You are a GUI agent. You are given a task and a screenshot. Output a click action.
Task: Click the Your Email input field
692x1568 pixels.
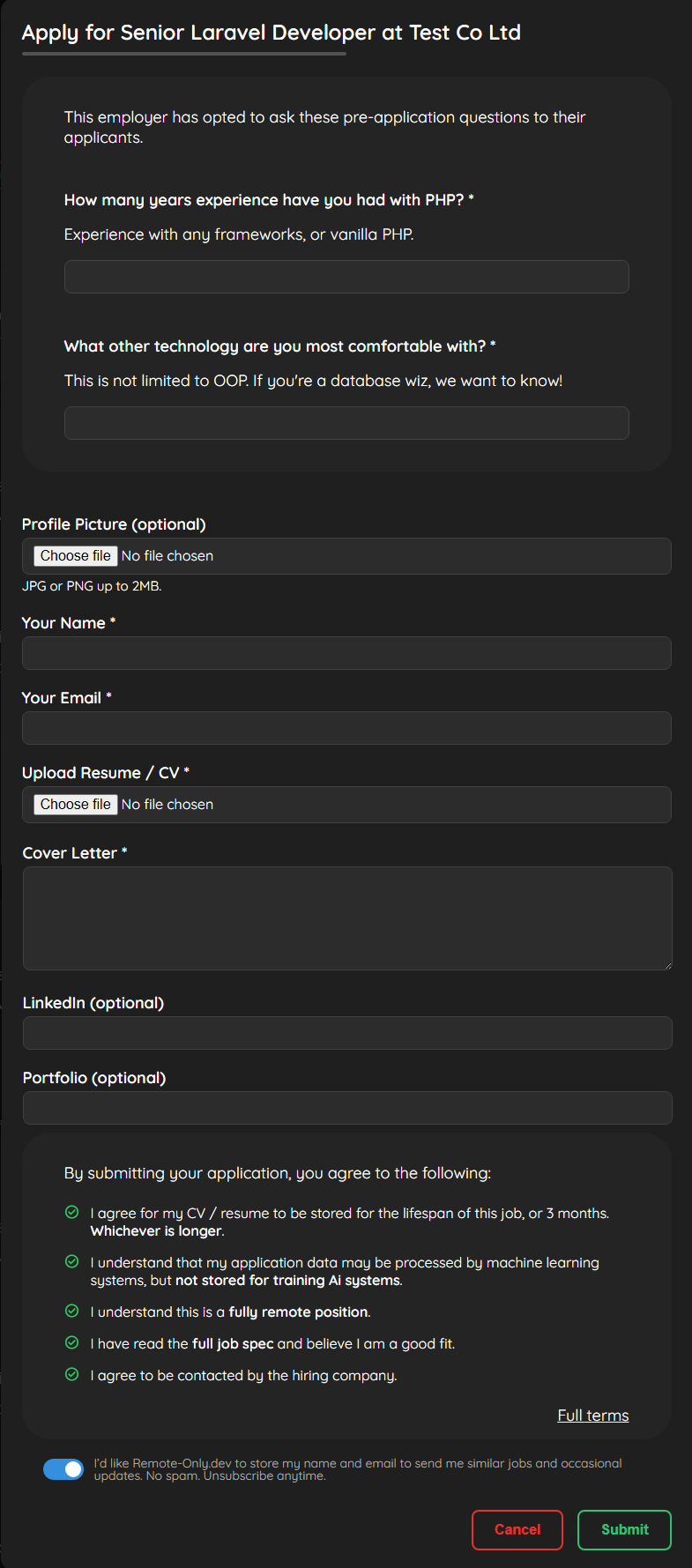tap(346, 728)
